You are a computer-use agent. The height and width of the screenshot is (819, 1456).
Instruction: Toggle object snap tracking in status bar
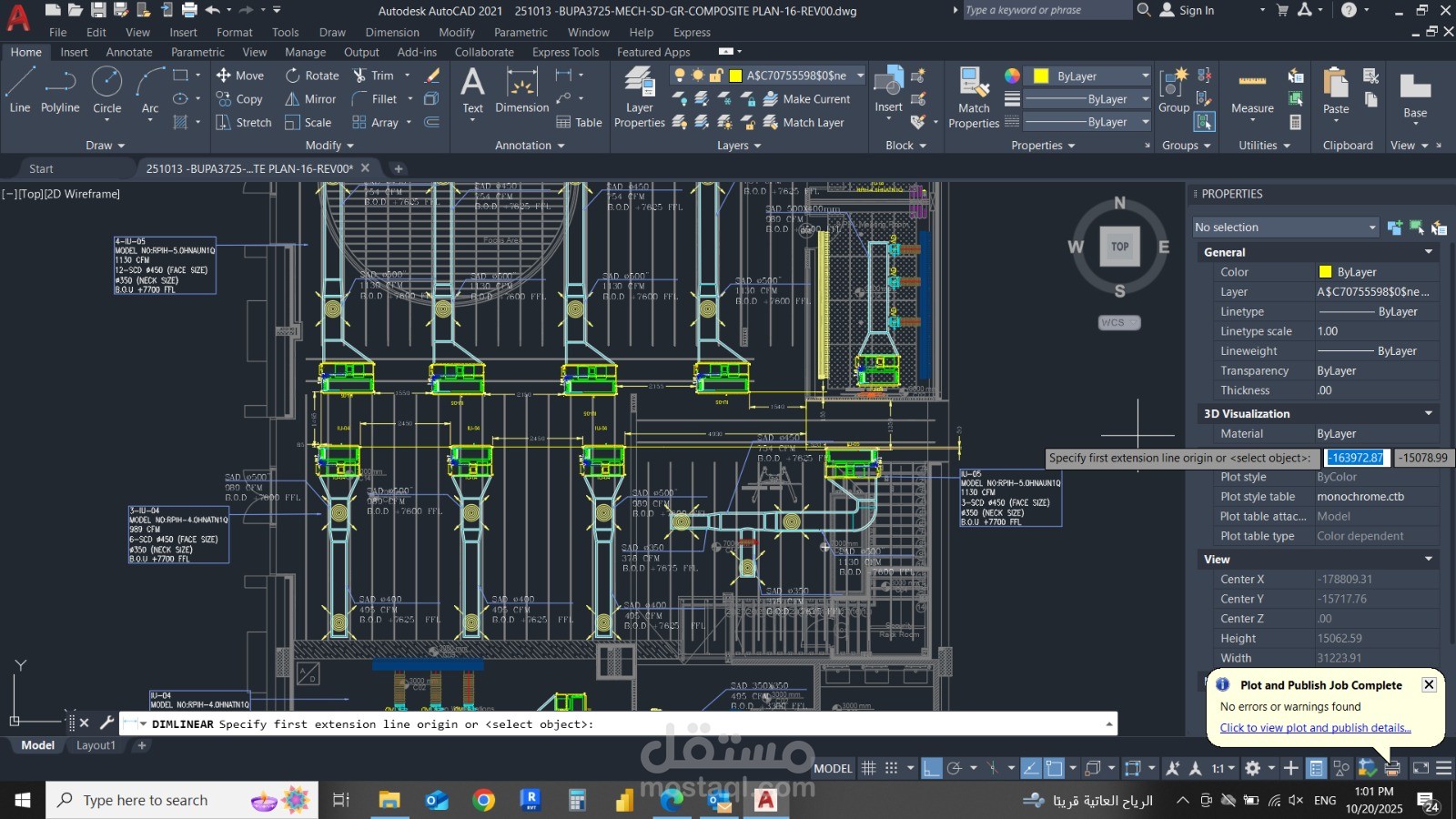pyautogui.click(x=1030, y=768)
